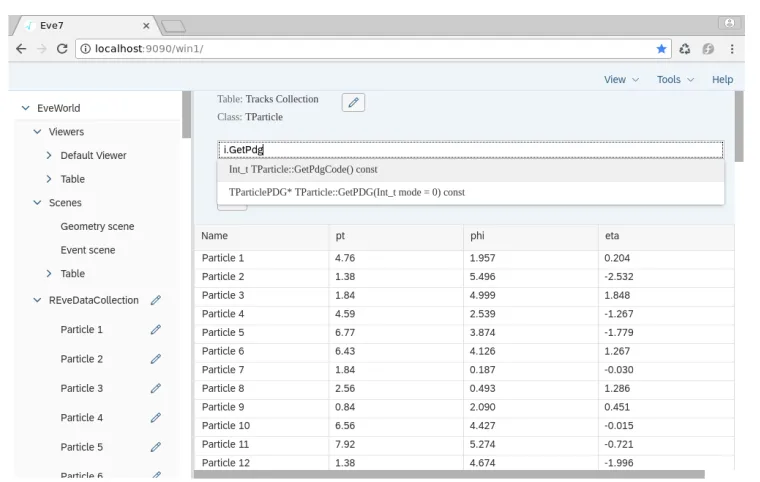This screenshot has width=760, height=482.
Task: Open a new browser tab
Action: point(174,26)
